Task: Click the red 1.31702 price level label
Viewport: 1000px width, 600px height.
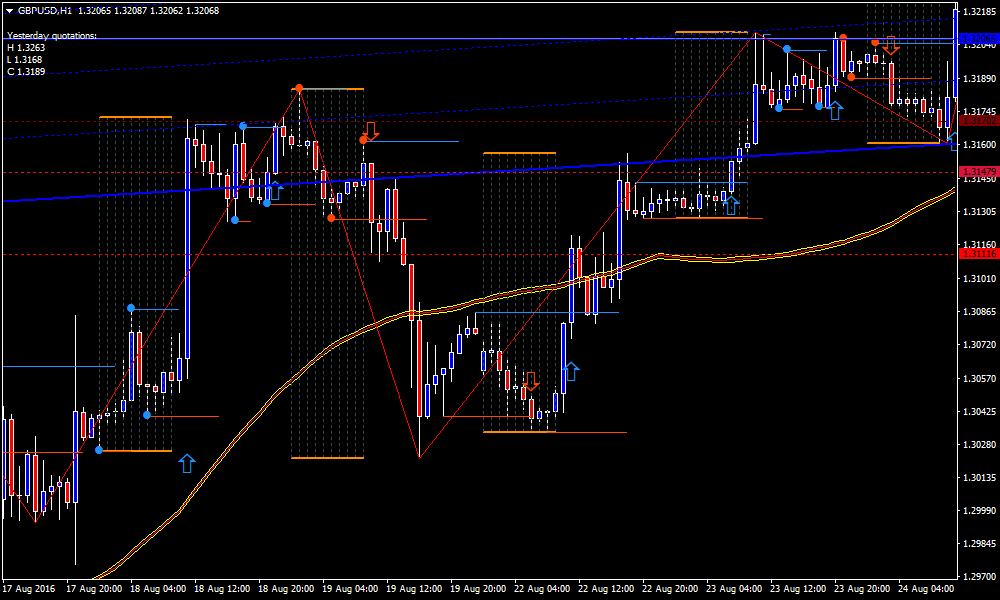Action: (x=977, y=121)
